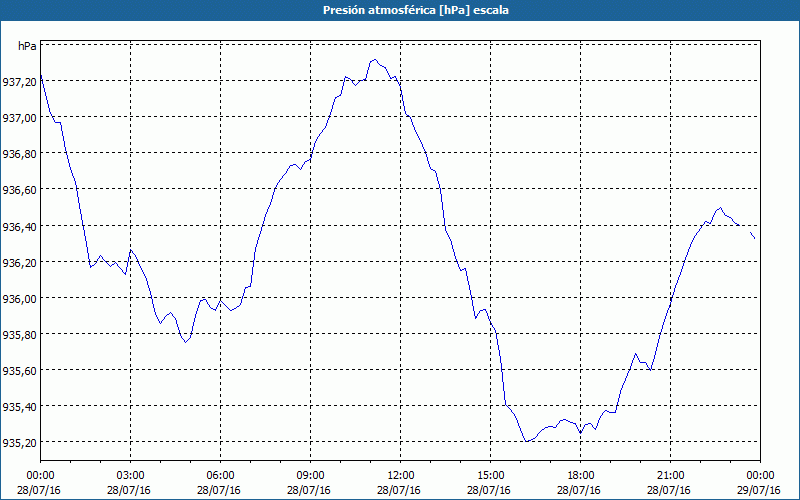Click the 935,60 y-axis label
The width and height of the screenshot is (800, 500).
click(x=19, y=370)
